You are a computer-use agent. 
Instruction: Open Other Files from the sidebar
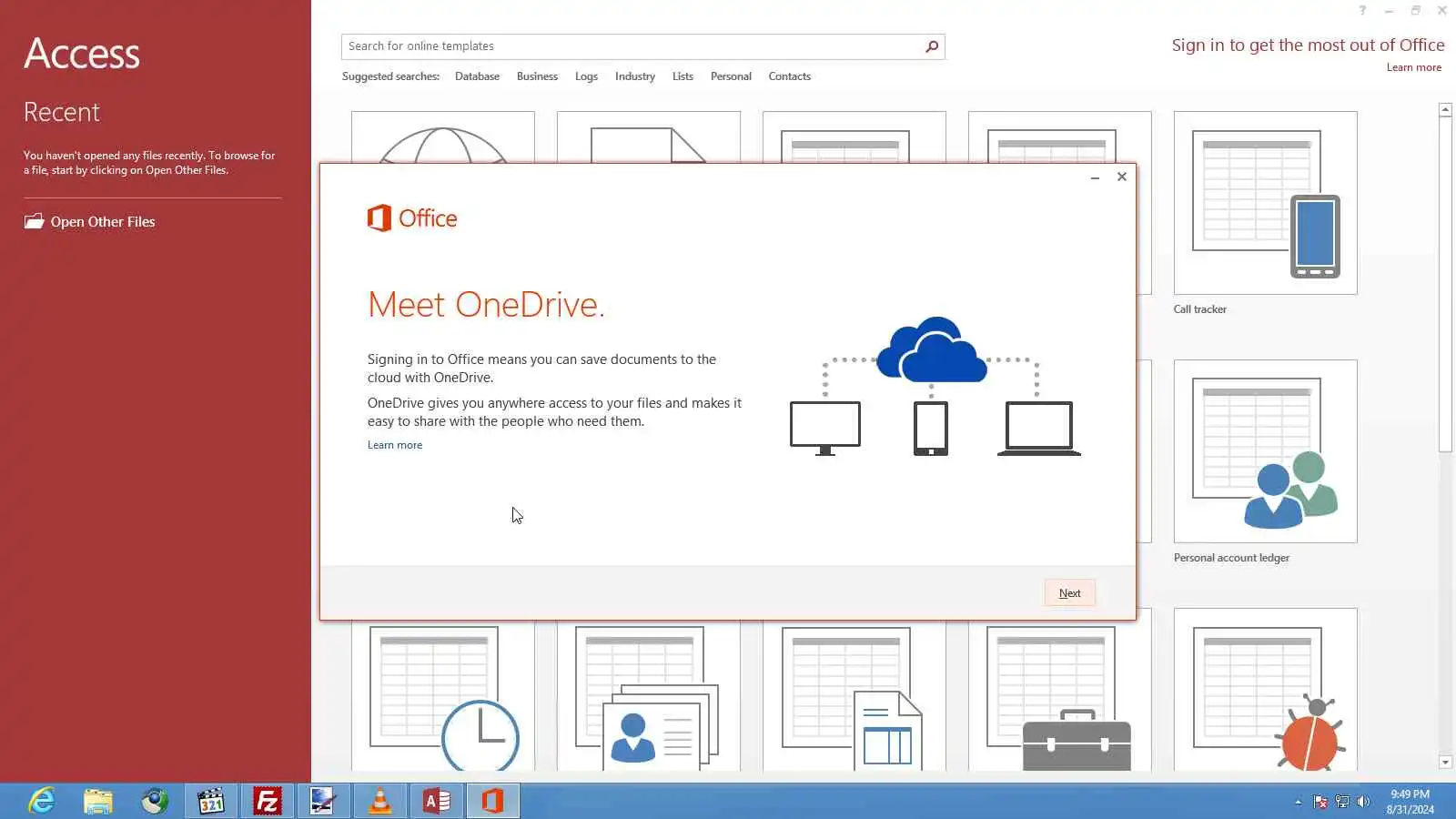pos(89,221)
